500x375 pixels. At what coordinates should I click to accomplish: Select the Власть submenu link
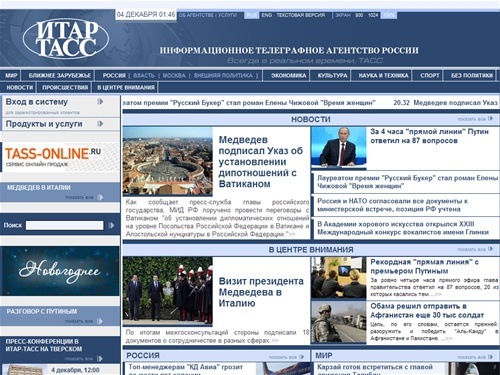144,76
